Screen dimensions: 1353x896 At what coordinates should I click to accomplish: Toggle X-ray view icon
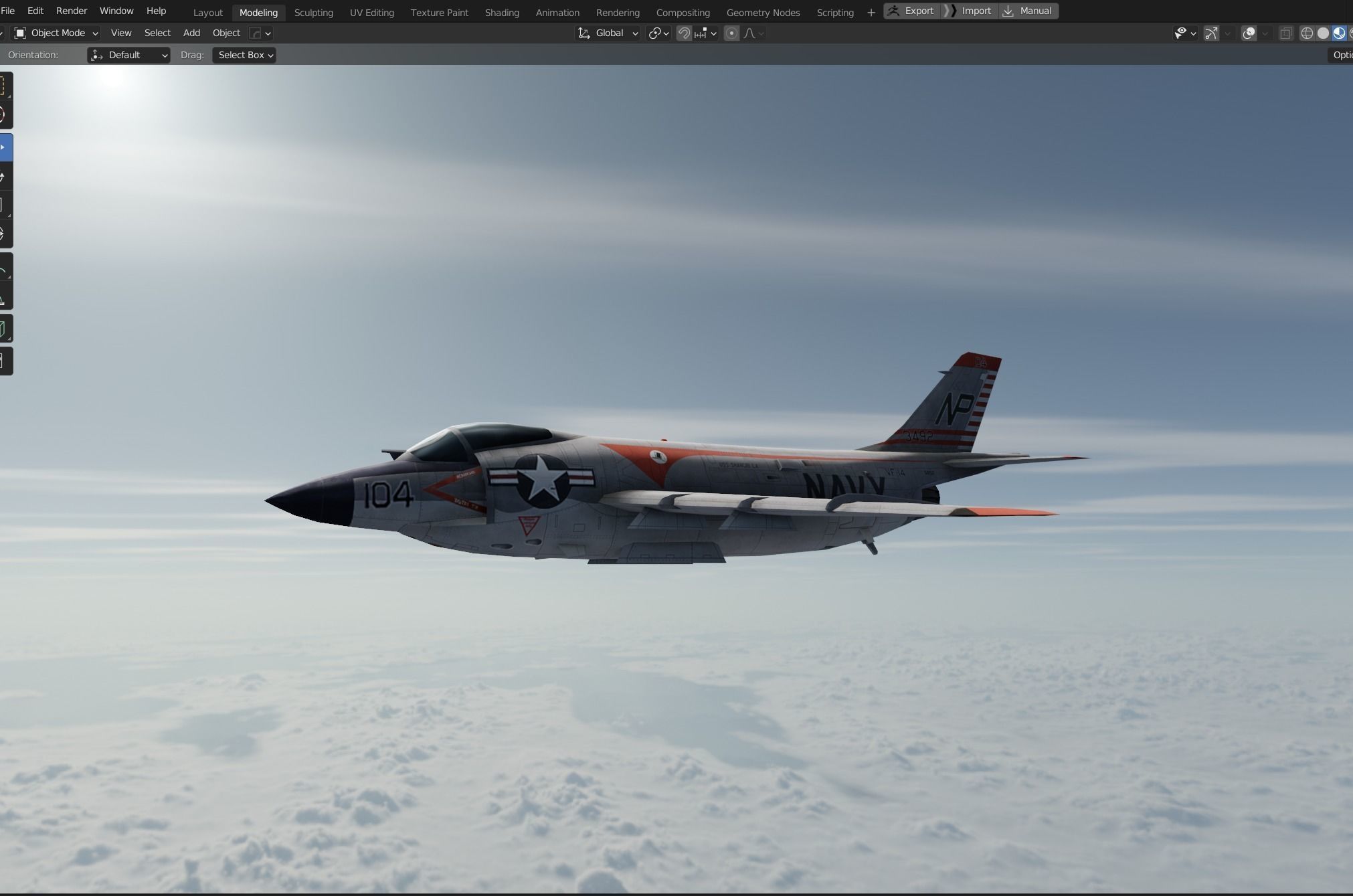[1285, 33]
